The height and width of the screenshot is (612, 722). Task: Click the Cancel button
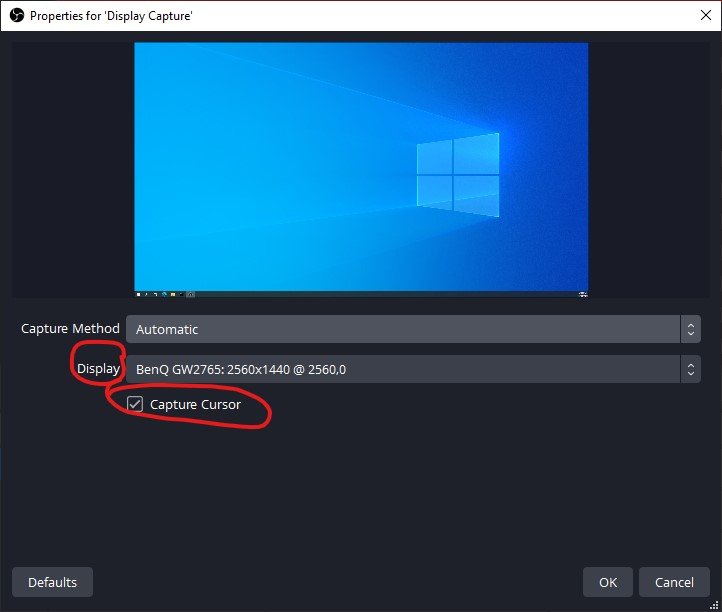pyautogui.click(x=674, y=582)
